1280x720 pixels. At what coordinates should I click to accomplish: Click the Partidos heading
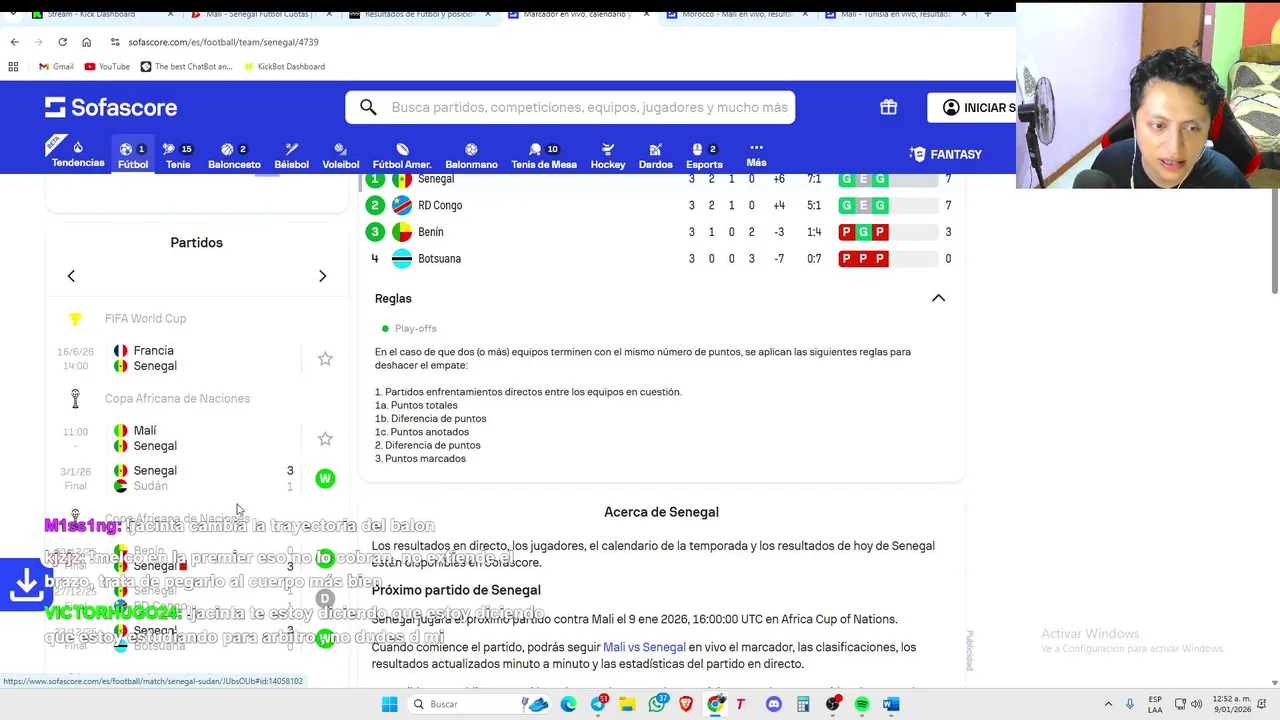[196, 242]
